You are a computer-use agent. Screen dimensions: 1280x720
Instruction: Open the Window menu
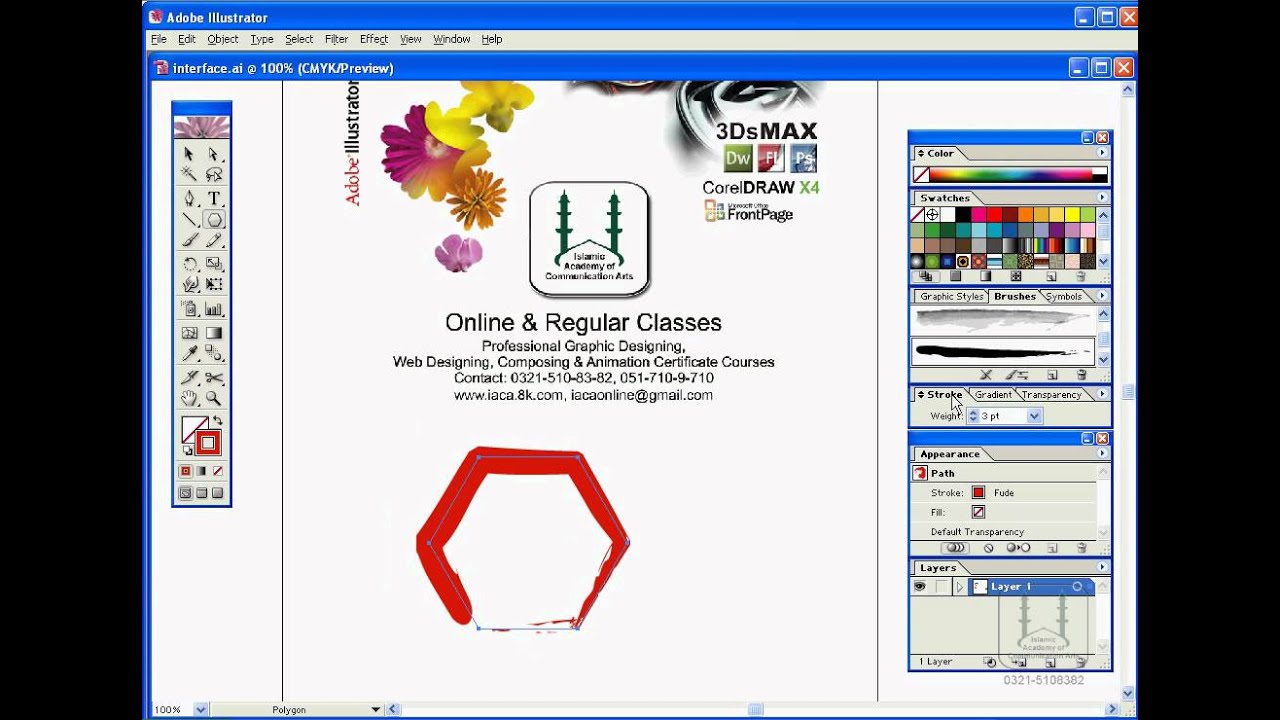click(451, 39)
